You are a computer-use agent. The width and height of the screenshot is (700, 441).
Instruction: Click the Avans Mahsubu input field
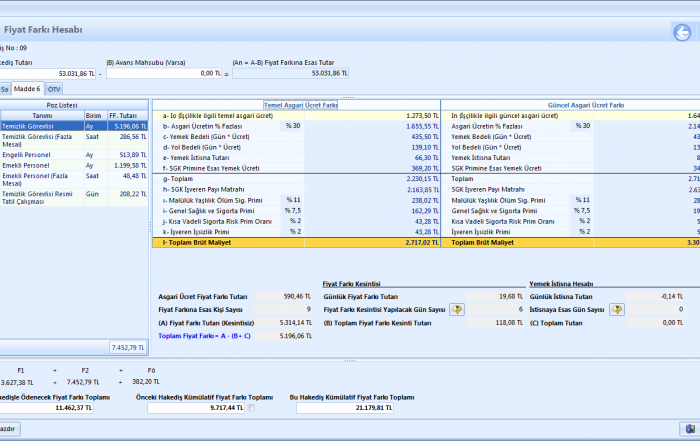point(165,73)
